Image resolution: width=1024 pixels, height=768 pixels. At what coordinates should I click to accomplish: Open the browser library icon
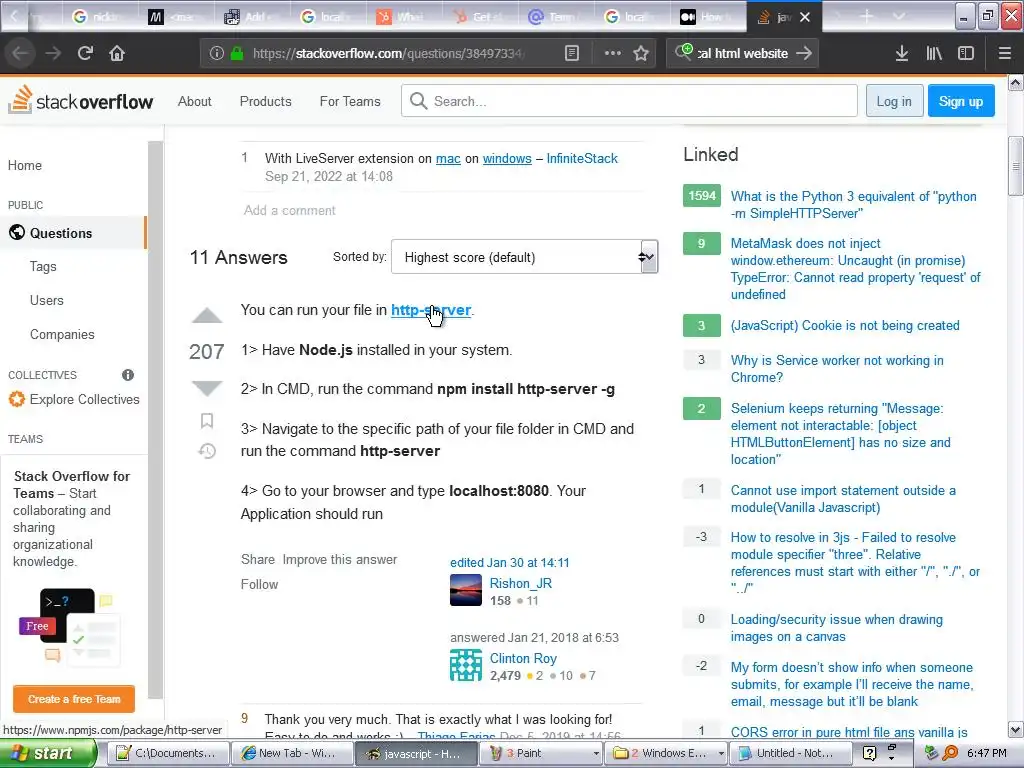pyautogui.click(x=934, y=53)
